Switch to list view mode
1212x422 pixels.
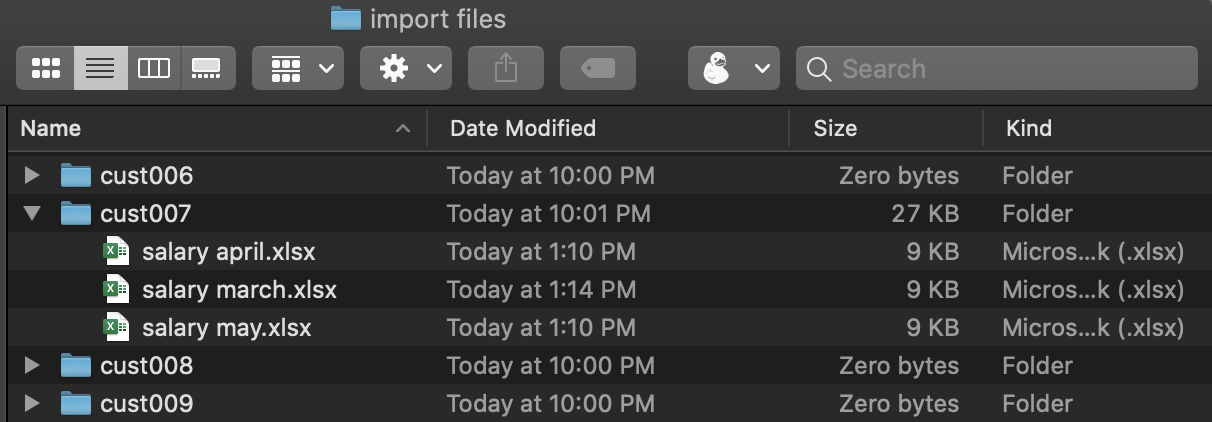(100, 68)
